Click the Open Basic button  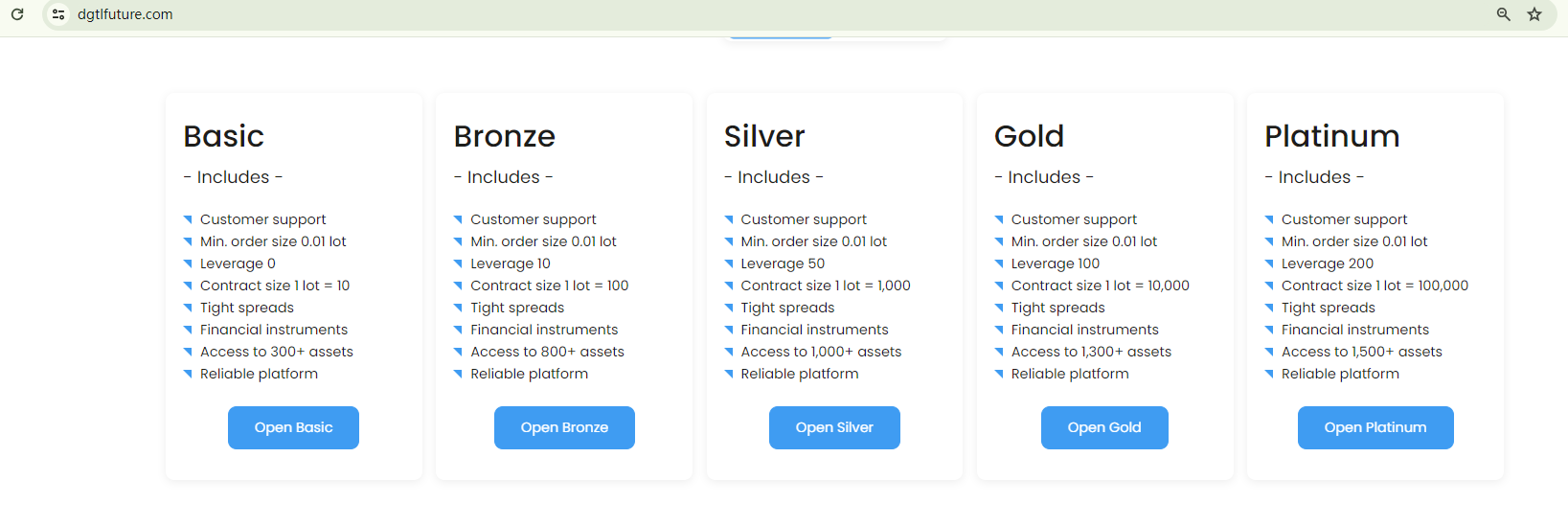pos(293,427)
